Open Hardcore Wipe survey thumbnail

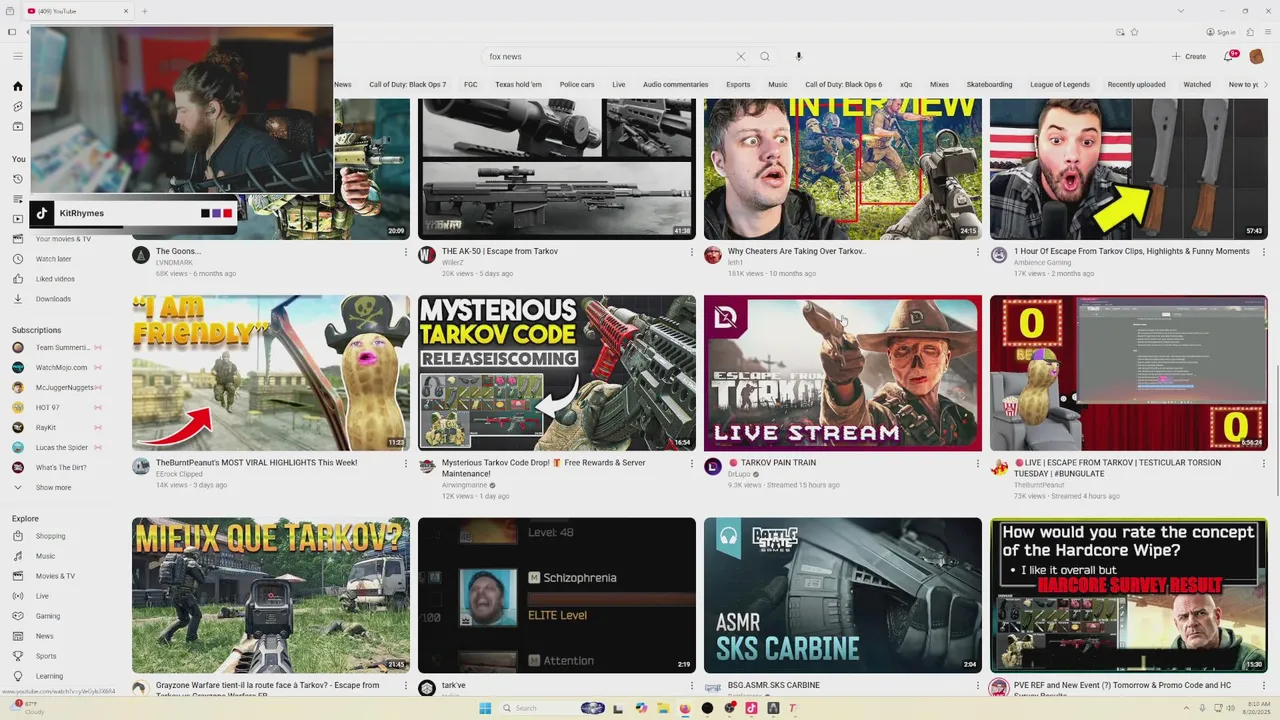coord(1128,595)
